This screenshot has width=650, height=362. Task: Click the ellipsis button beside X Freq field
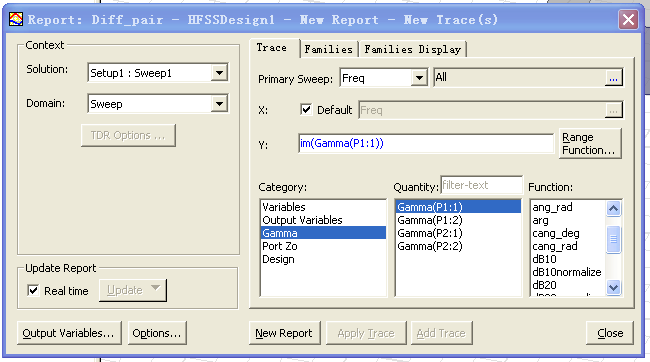[614, 110]
